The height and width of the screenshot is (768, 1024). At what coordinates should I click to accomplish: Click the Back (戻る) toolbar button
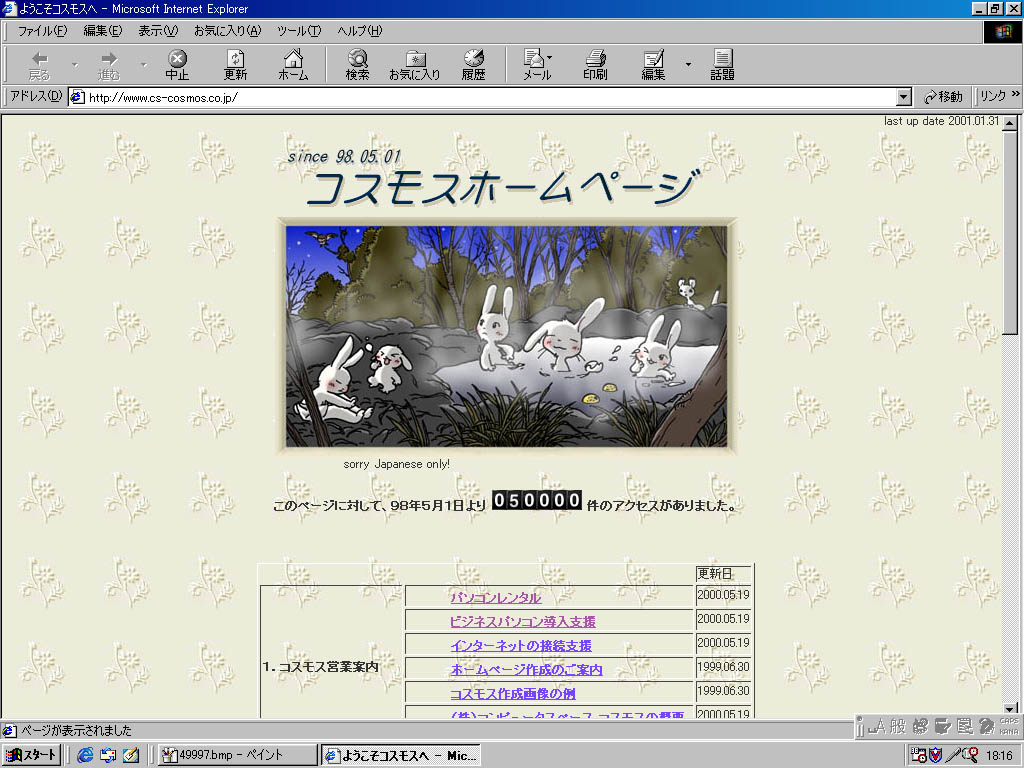click(39, 65)
